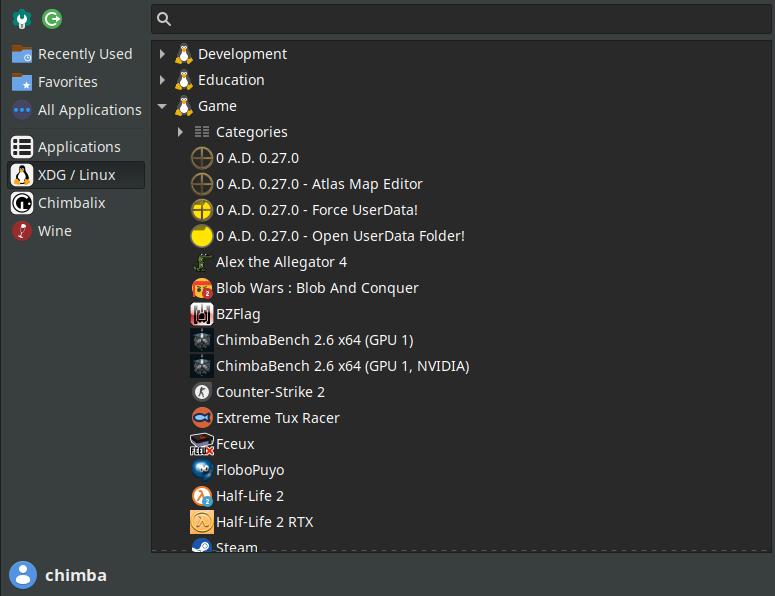Click the Steam application icon
This screenshot has width=775, height=596.
(202, 545)
